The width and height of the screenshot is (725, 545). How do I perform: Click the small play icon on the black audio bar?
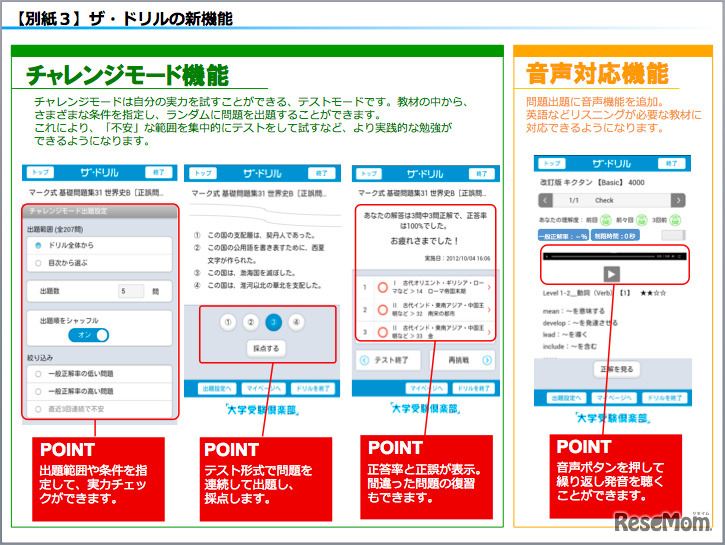pyautogui.click(x=547, y=256)
